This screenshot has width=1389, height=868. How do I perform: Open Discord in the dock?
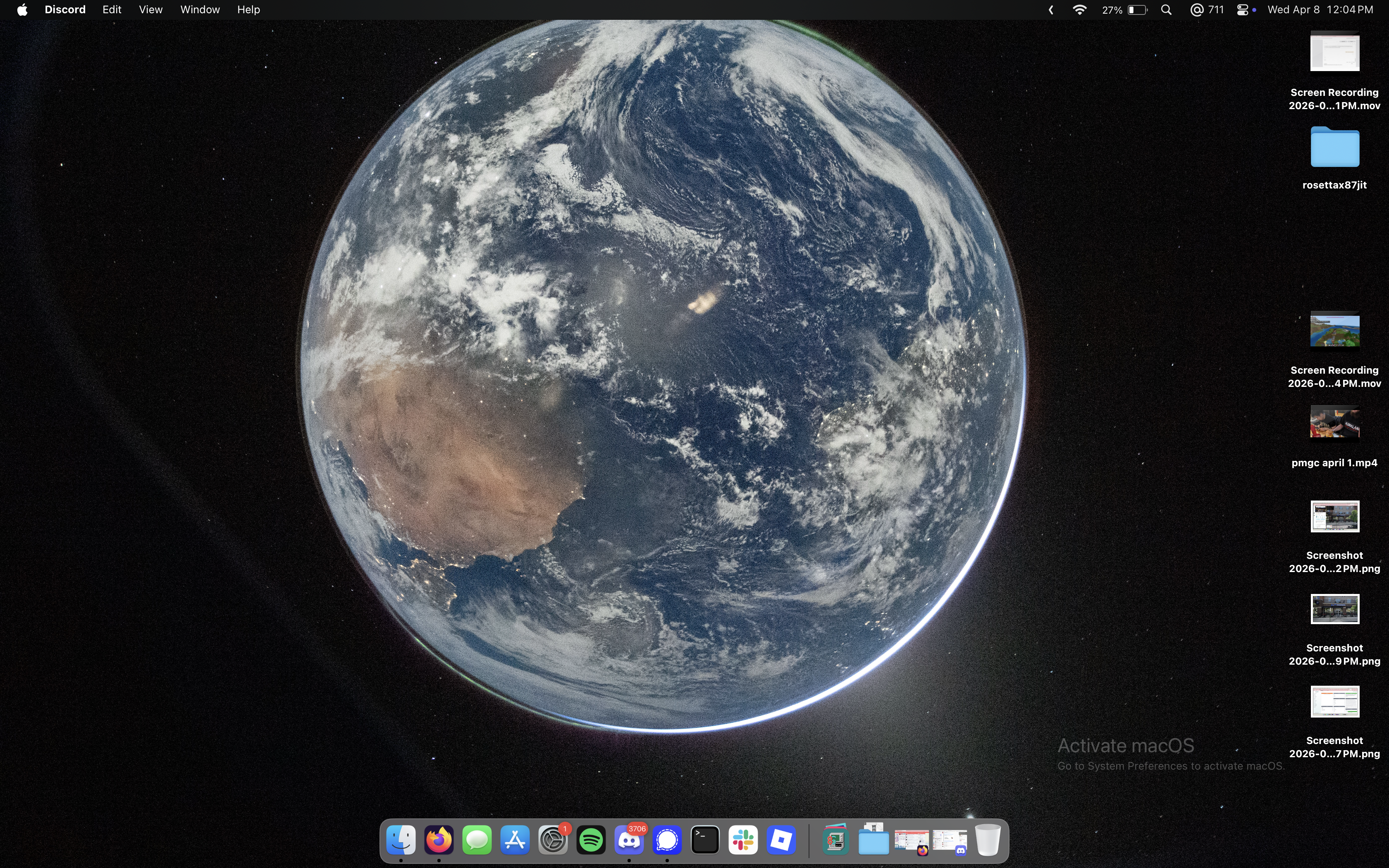click(629, 840)
